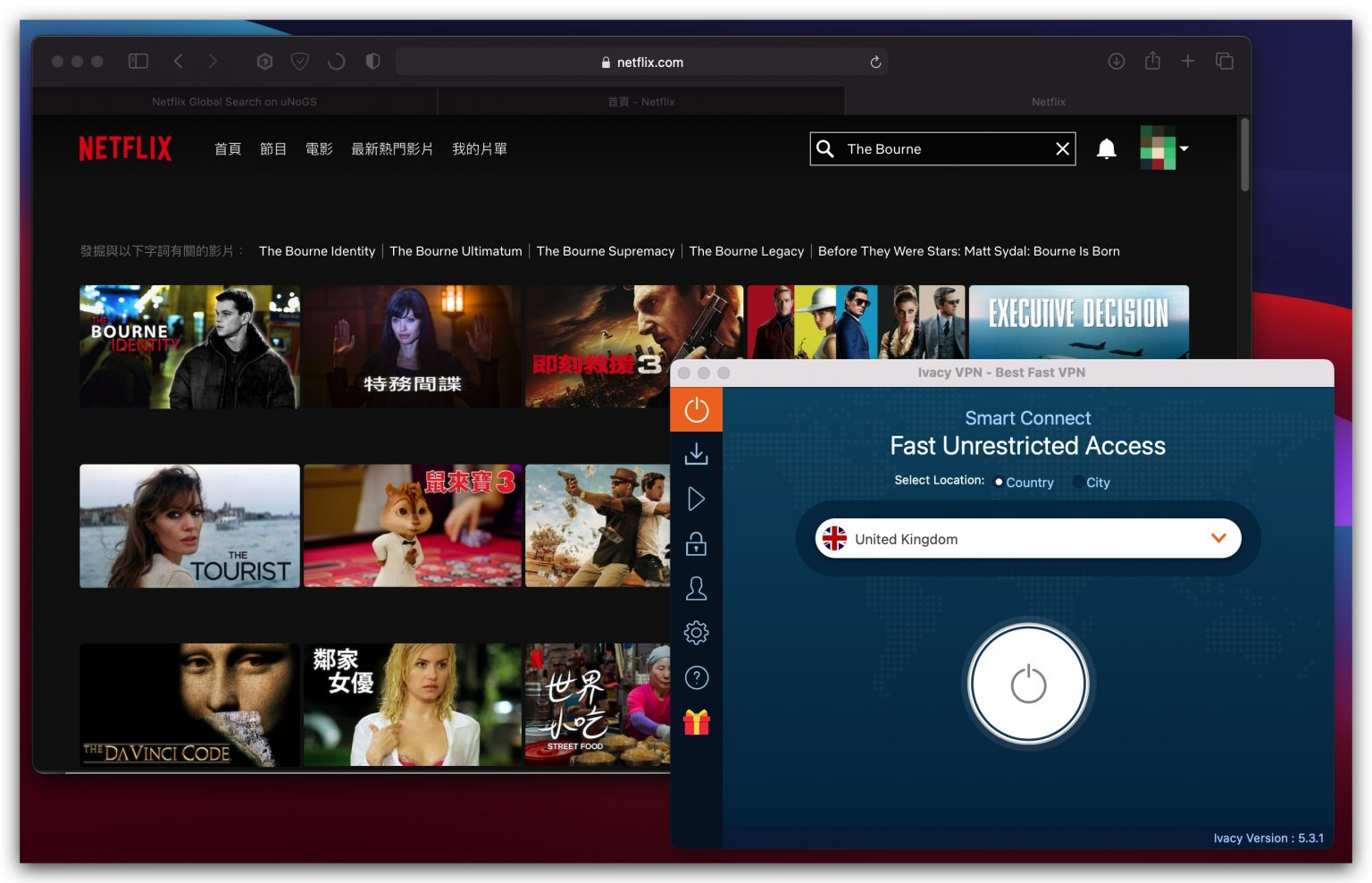Click the Safari privacy report half-shield icon
The image size is (1372, 883).
372,61
